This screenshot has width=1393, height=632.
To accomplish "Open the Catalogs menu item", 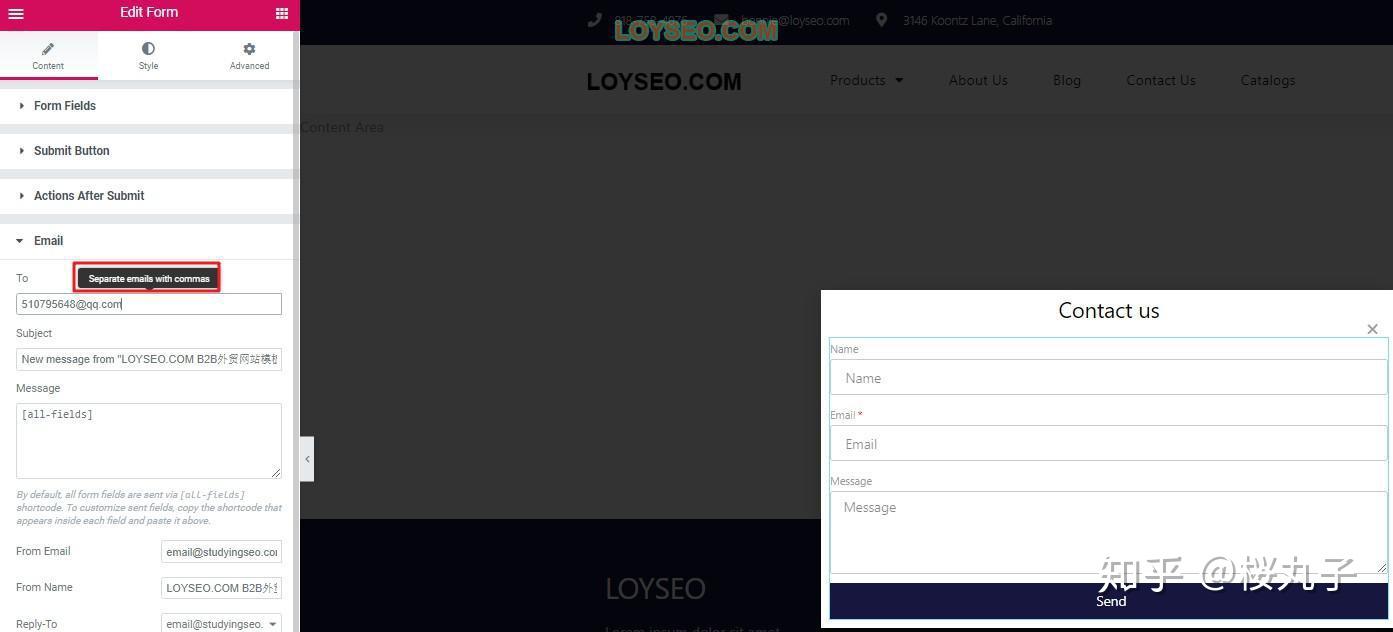I will (x=1268, y=80).
